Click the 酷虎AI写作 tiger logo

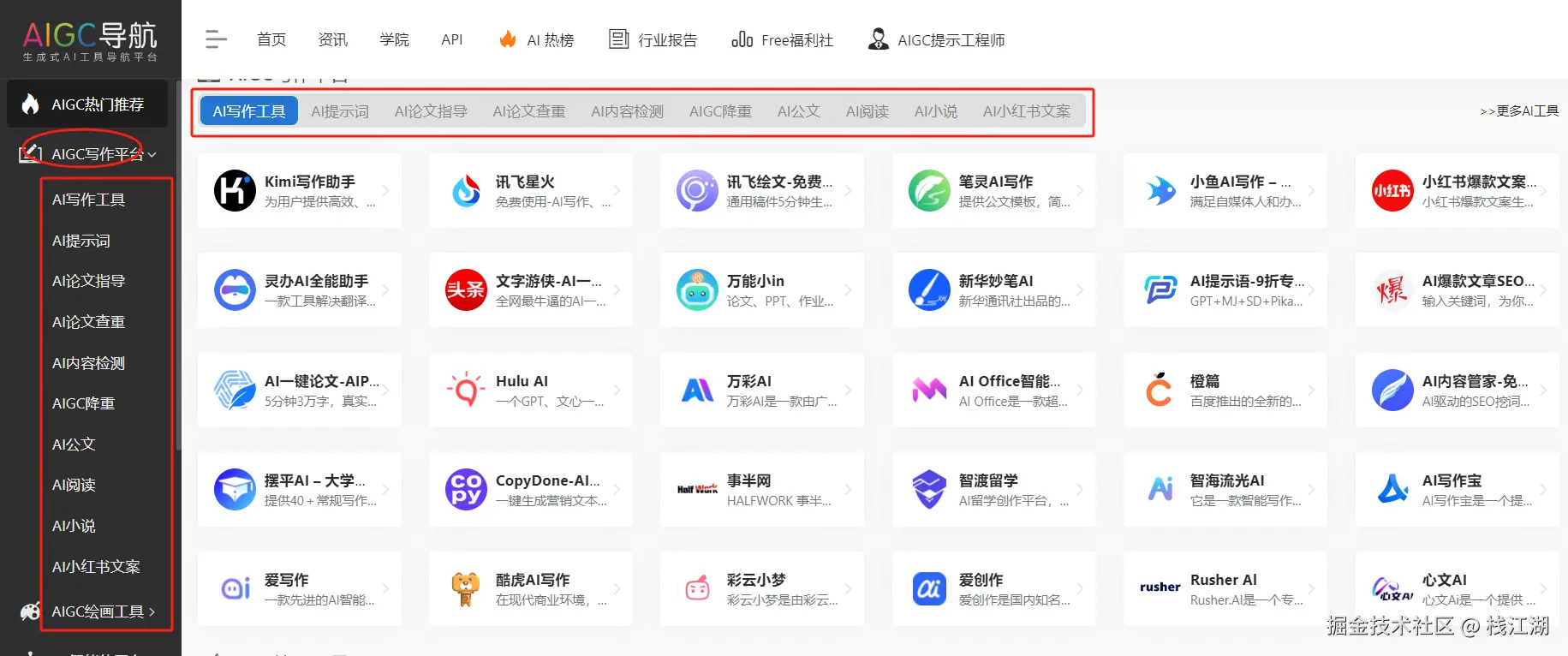(466, 588)
